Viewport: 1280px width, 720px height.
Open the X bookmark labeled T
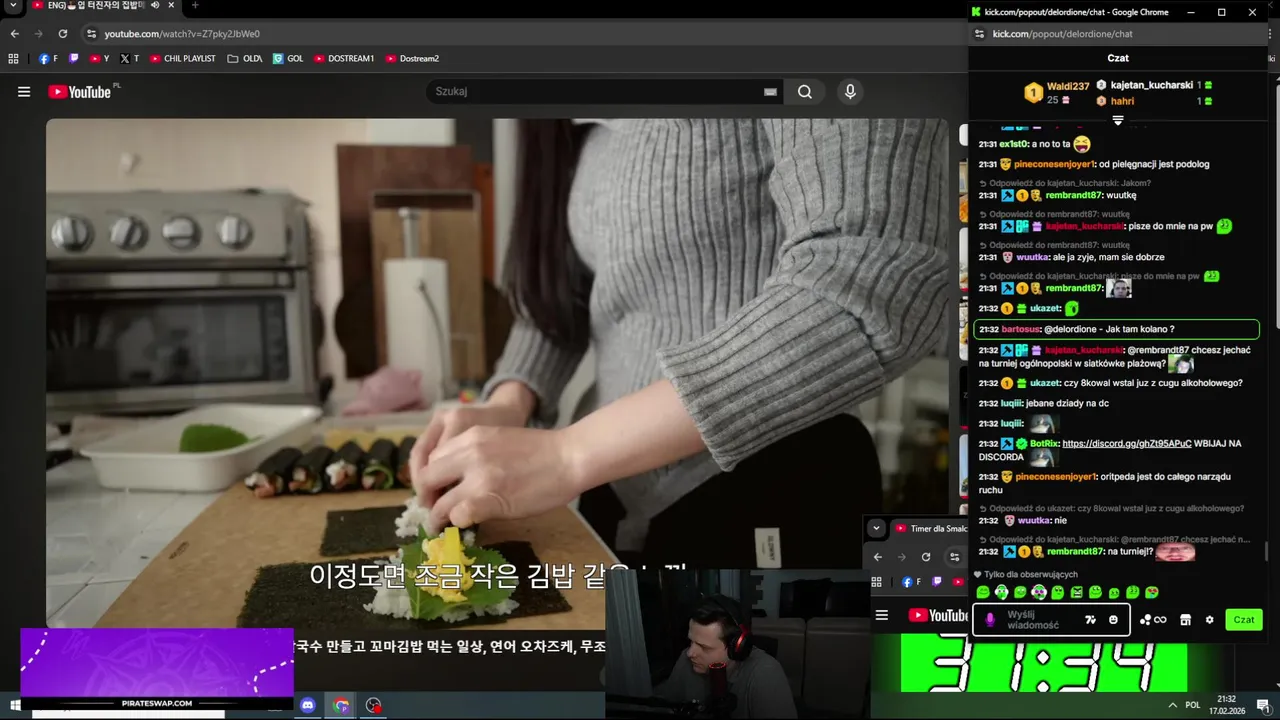[x=129, y=58]
